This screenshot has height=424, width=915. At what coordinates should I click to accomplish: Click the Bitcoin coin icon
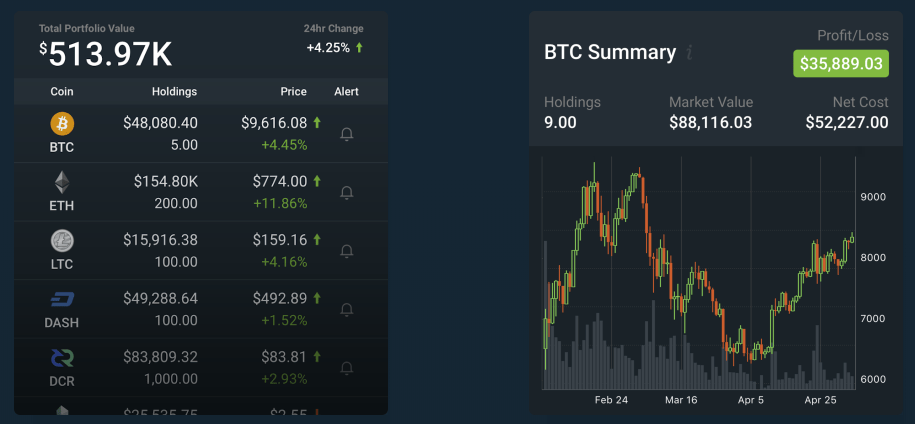pos(62,124)
